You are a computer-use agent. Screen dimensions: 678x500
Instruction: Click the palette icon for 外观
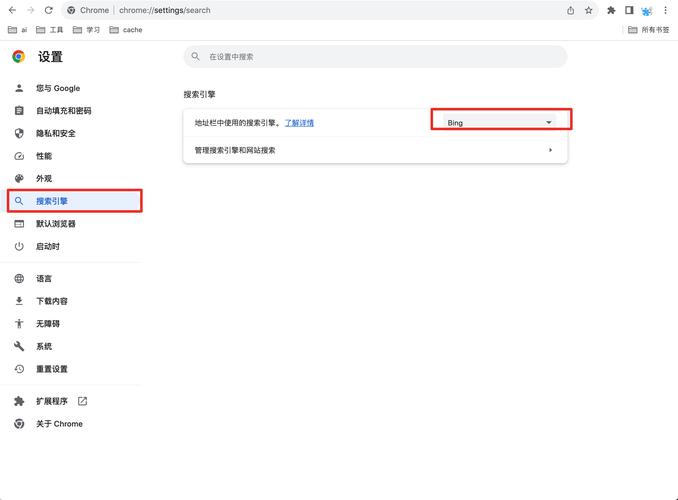tap(19, 179)
